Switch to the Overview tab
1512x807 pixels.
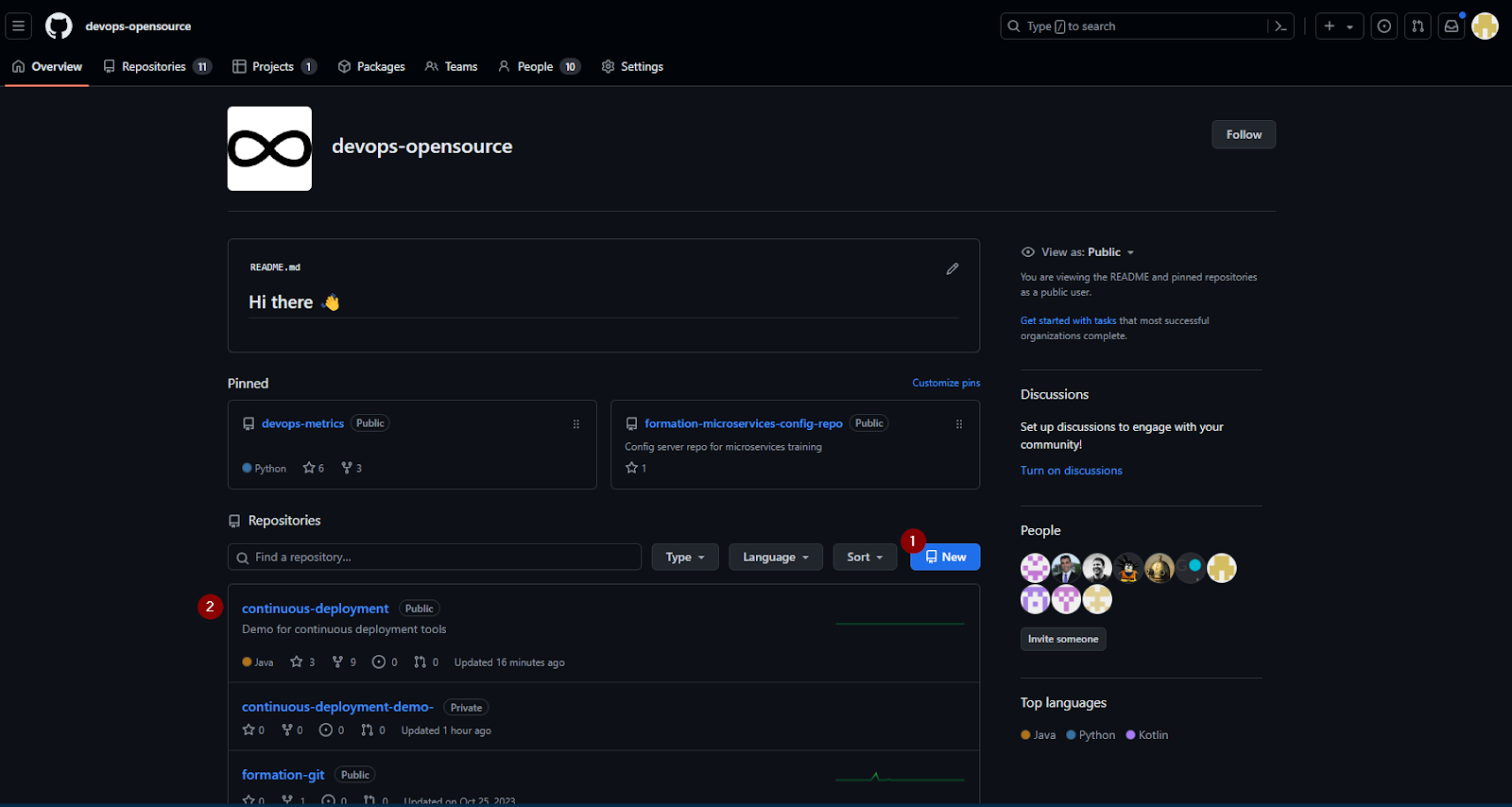pos(47,67)
